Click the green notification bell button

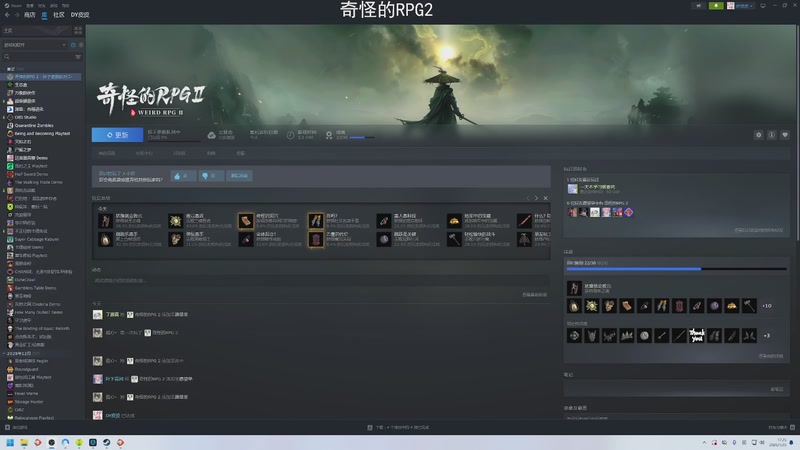716,6
